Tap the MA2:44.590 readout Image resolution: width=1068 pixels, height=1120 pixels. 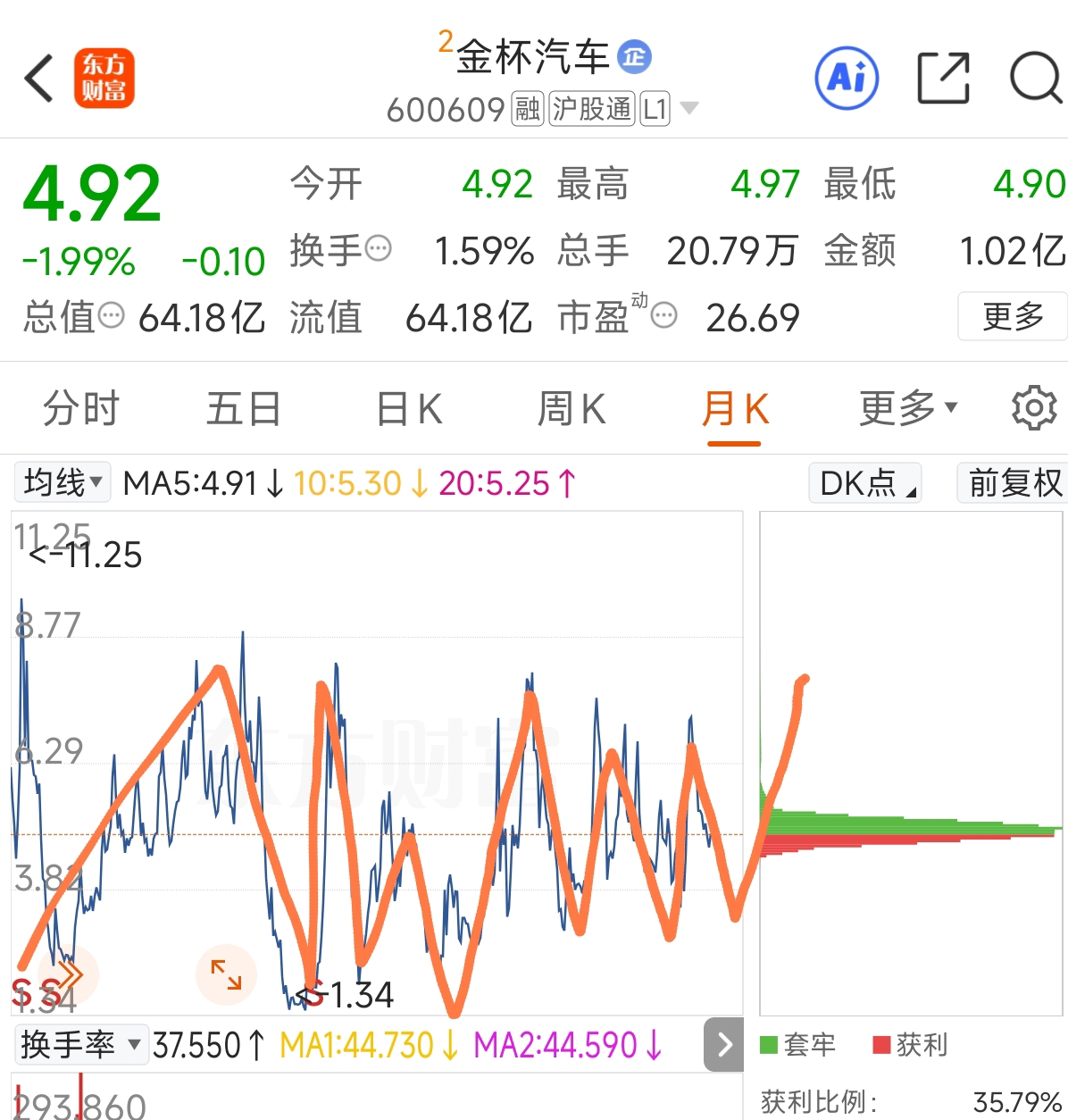567,1045
